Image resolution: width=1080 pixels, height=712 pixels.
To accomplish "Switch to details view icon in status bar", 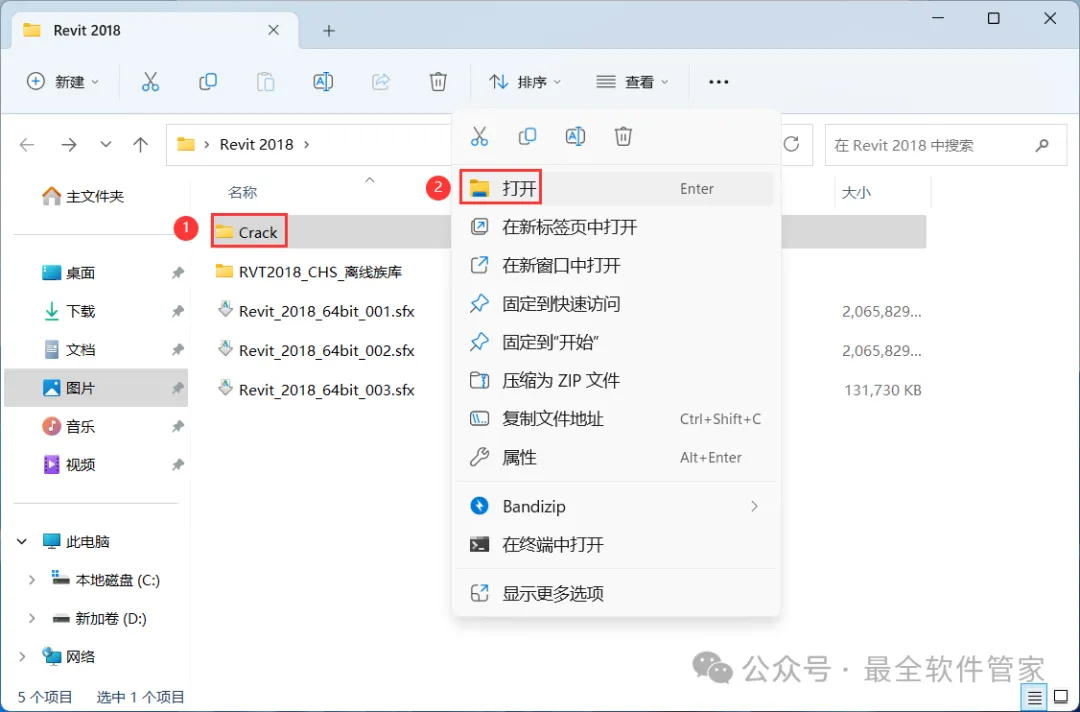I will 1035,698.
